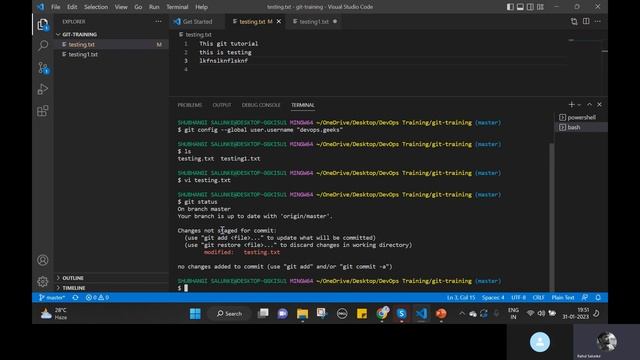The height and width of the screenshot is (360, 640).
Task: Expand the Outline section
Action: coord(111,278)
